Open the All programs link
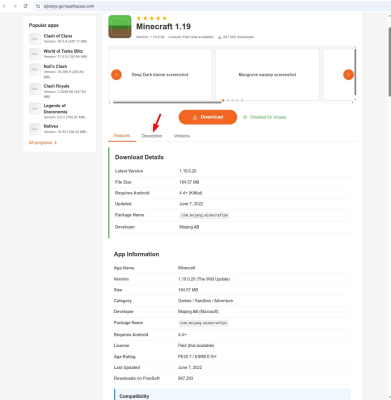This screenshot has width=391, height=400. click(40, 143)
